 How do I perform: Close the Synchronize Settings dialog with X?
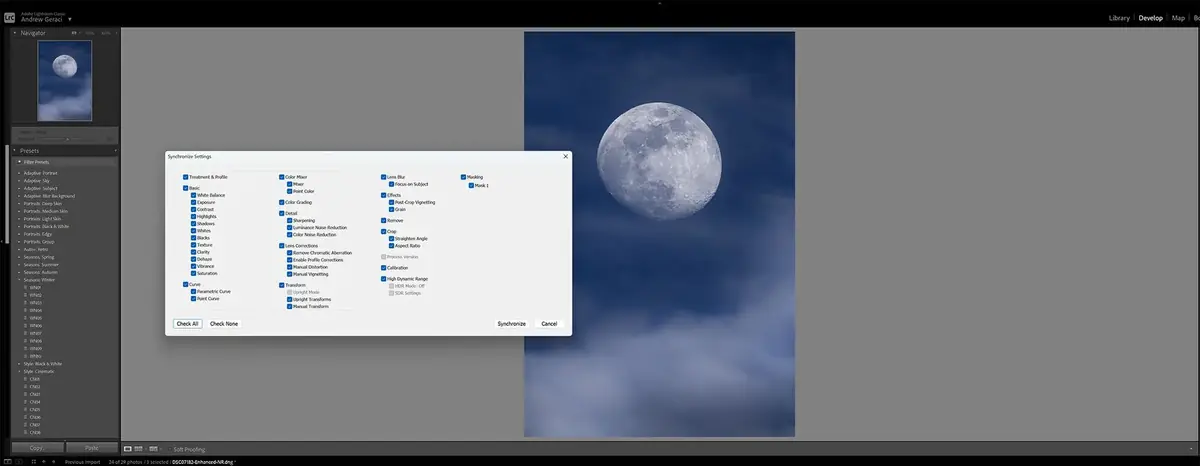(565, 156)
